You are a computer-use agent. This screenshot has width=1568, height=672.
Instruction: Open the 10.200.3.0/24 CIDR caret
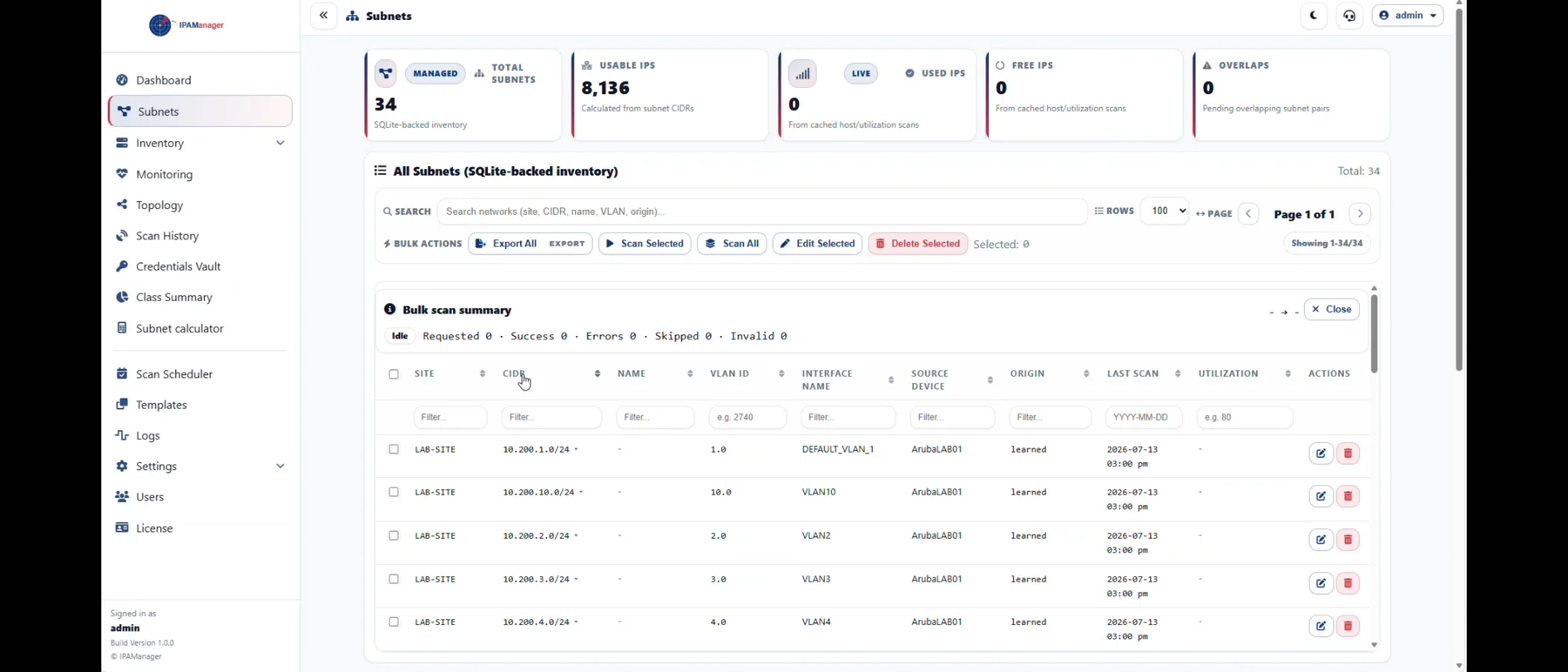click(576, 580)
